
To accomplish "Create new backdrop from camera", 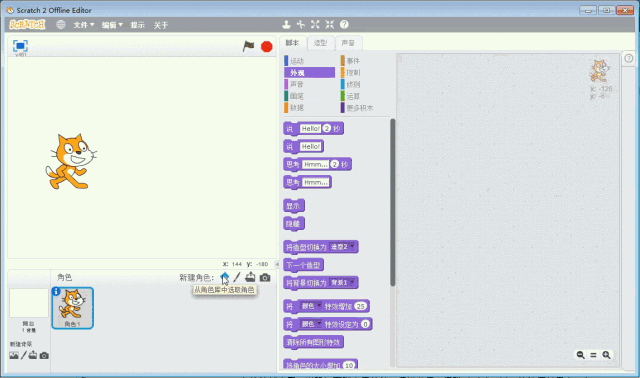I will pos(44,356).
